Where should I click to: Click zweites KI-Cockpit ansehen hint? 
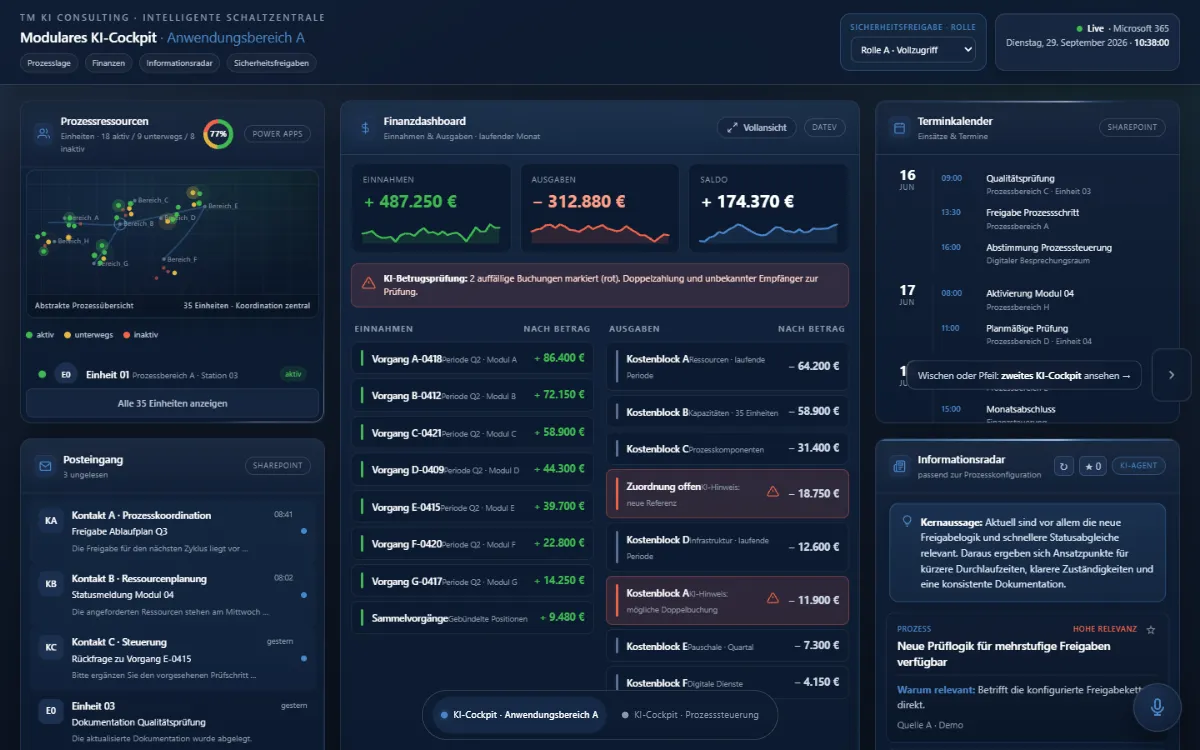(x=1023, y=375)
